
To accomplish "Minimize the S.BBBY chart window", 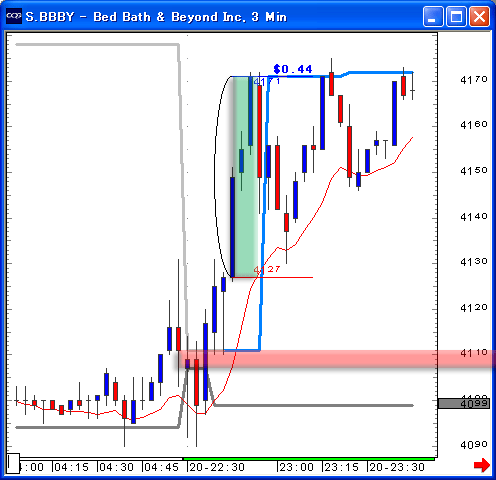I will [433, 16].
